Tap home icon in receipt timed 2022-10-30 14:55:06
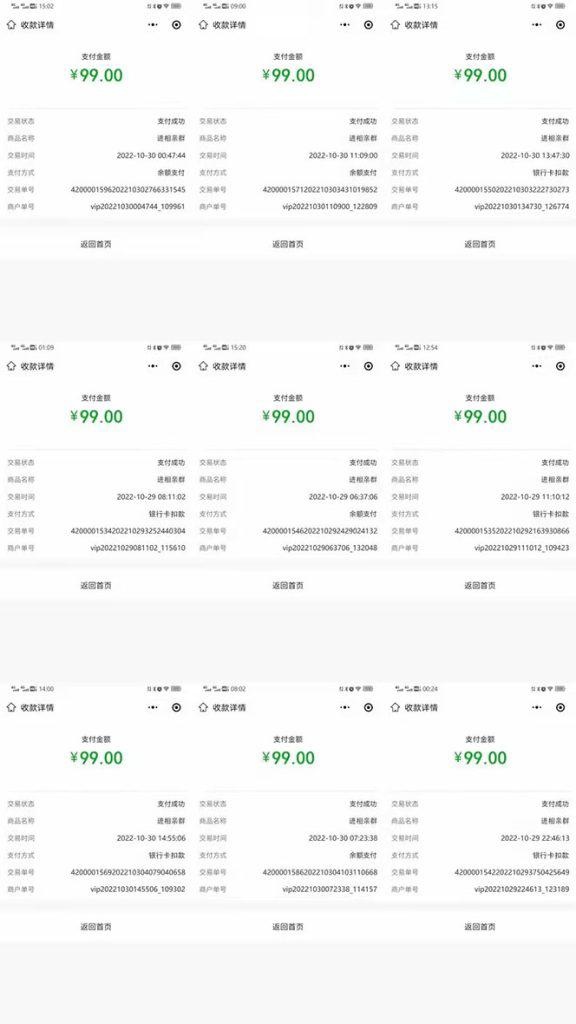This screenshot has width=576, height=1024. (11, 707)
